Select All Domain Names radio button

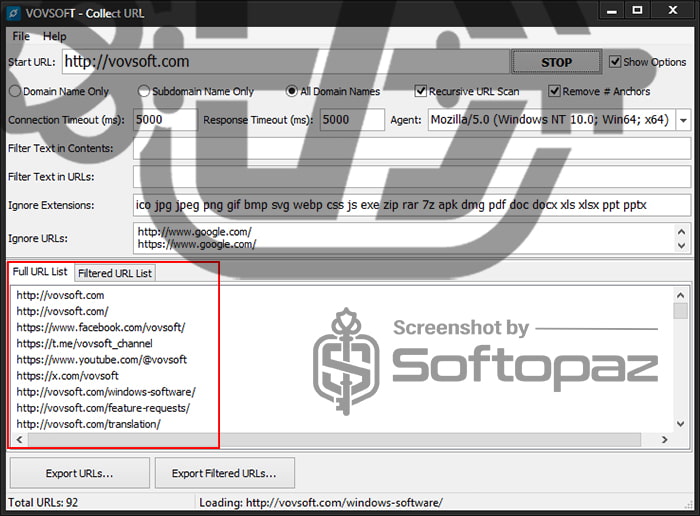coord(333,92)
